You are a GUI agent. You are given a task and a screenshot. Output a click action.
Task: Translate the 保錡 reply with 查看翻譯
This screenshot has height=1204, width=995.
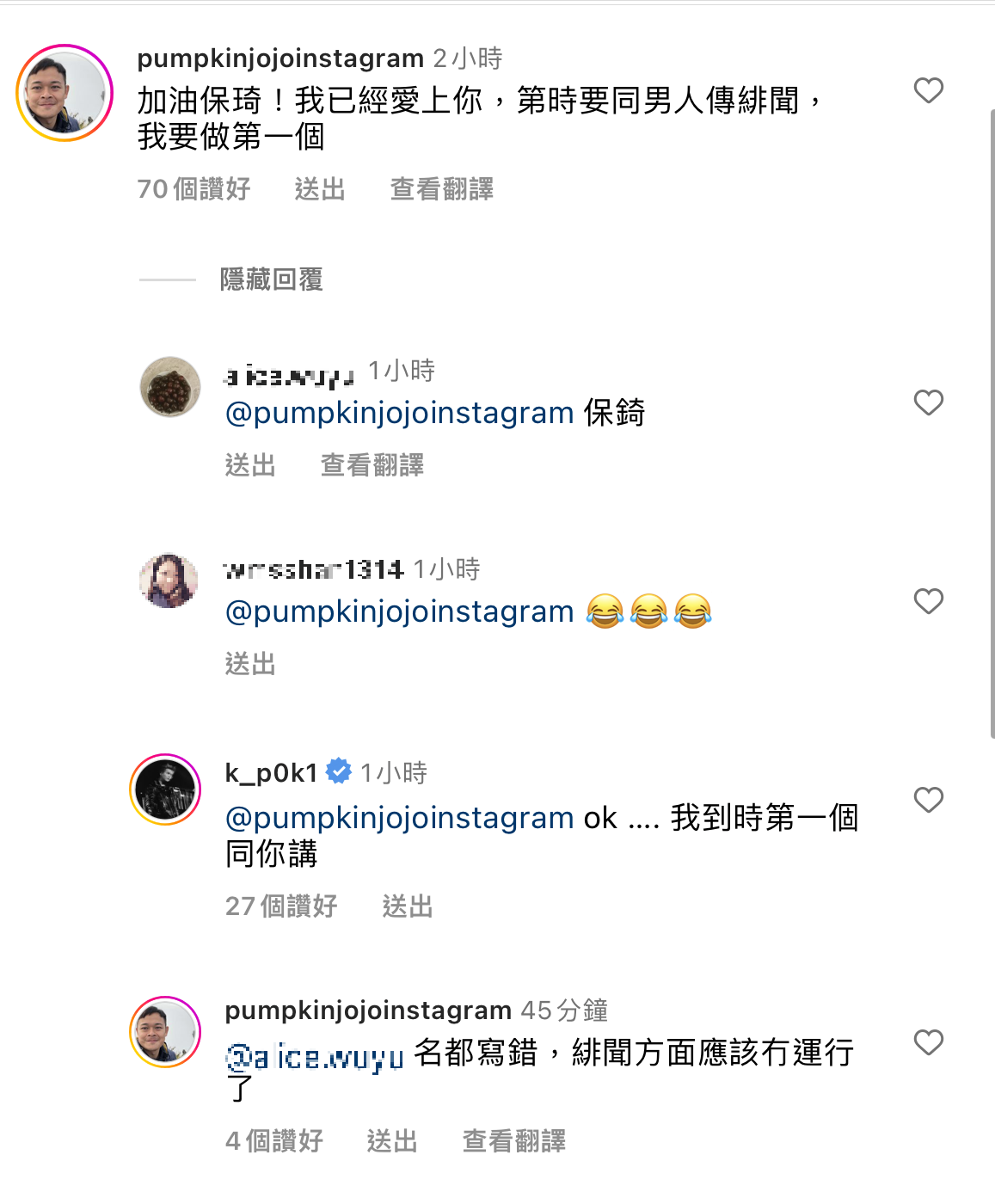coord(372,465)
